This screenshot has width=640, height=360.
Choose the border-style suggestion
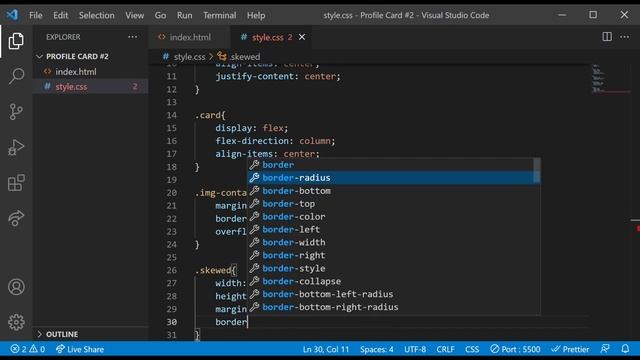pos(393,268)
